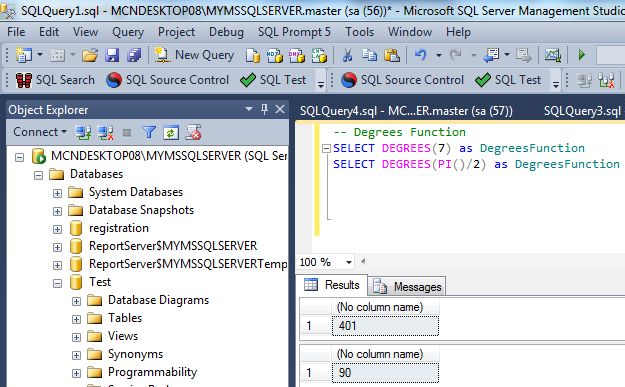Image resolution: width=625 pixels, height=387 pixels.
Task: Click the New Query button
Action: [x=195, y=55]
